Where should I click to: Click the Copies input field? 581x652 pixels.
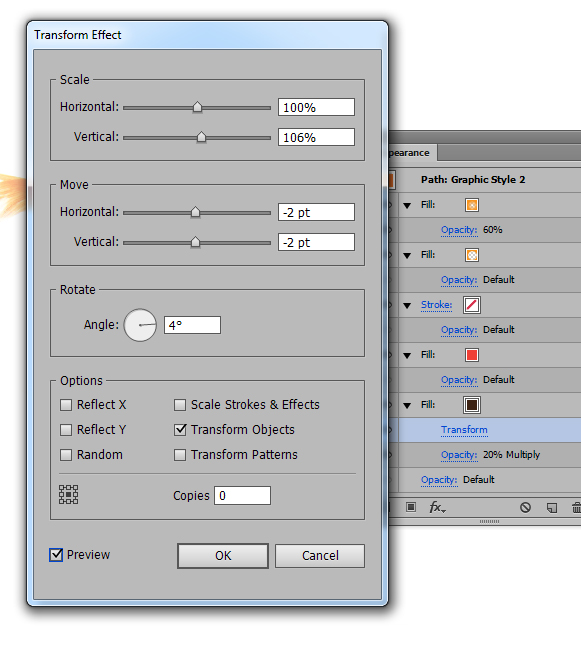coord(242,496)
